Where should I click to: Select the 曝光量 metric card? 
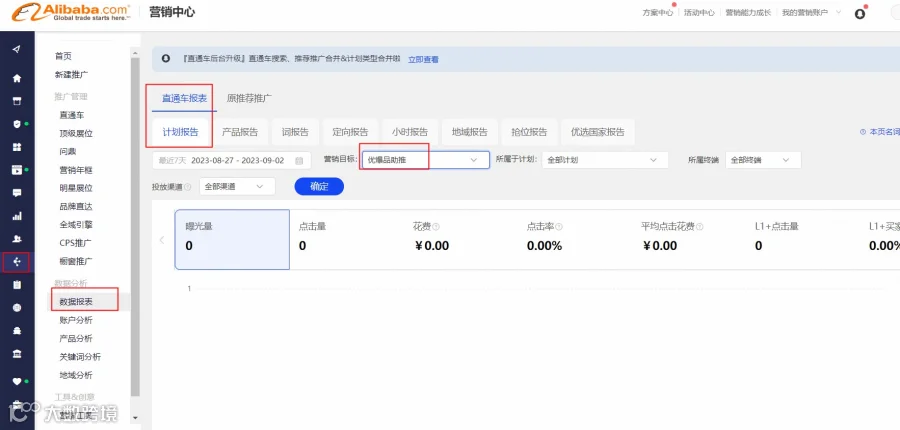coord(232,239)
